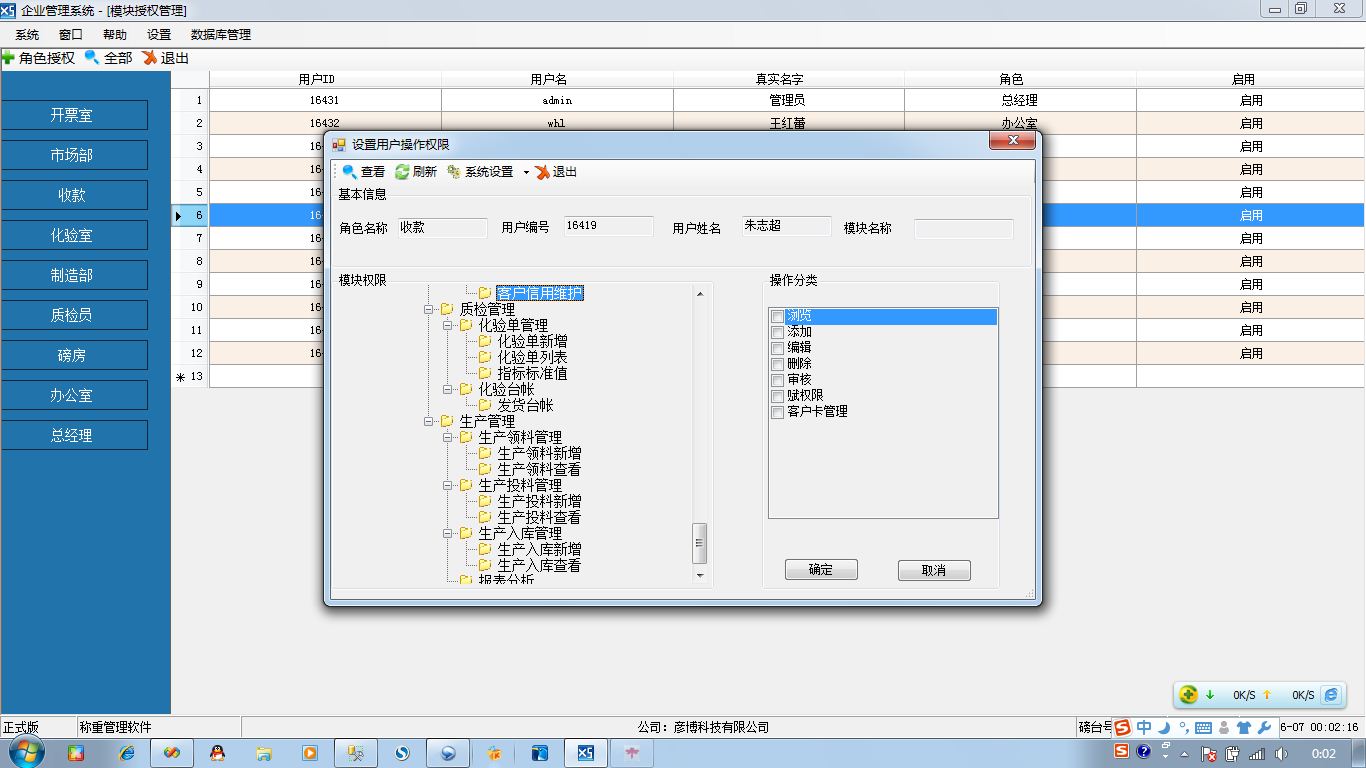Click the 用户姓名 field showing 朱志超
The width and height of the screenshot is (1366, 768).
click(786, 226)
